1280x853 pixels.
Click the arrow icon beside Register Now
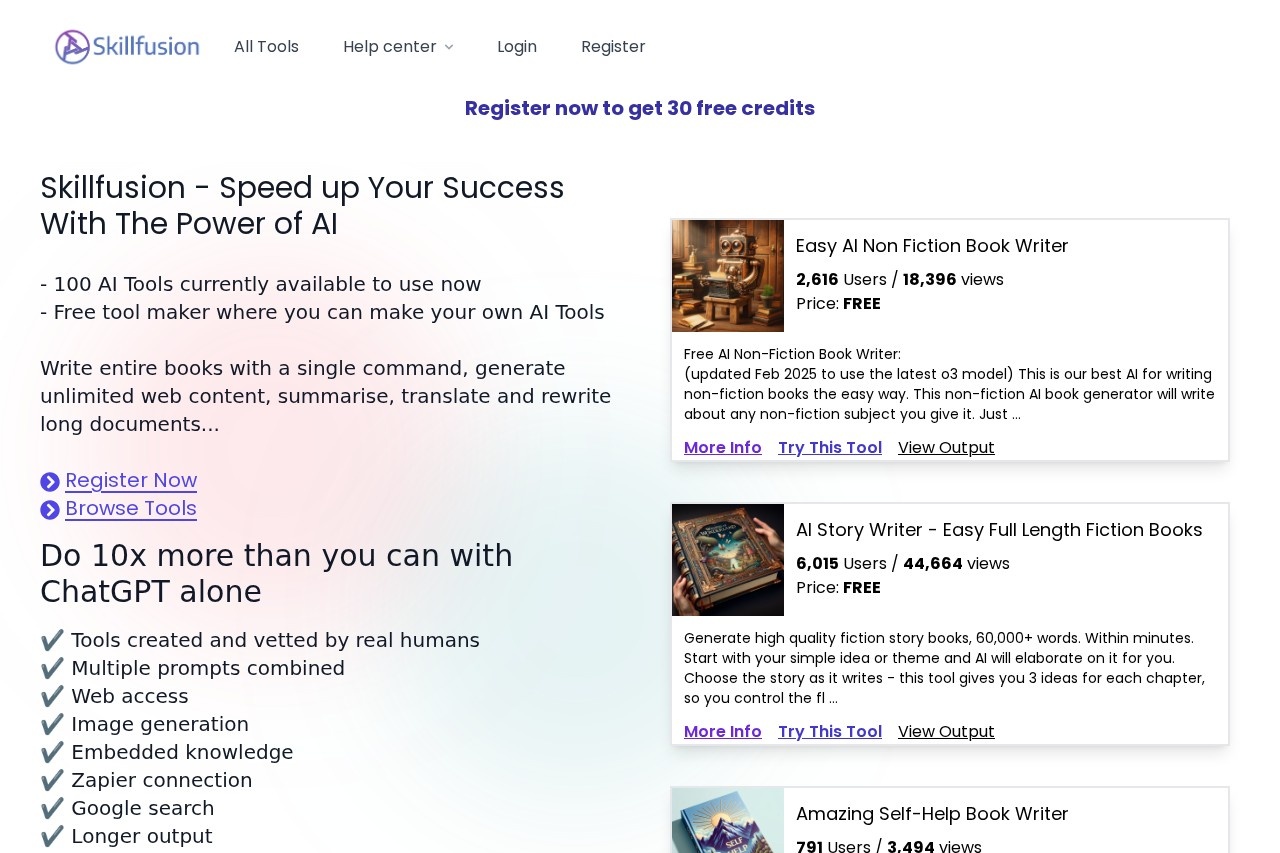pyautogui.click(x=50, y=482)
